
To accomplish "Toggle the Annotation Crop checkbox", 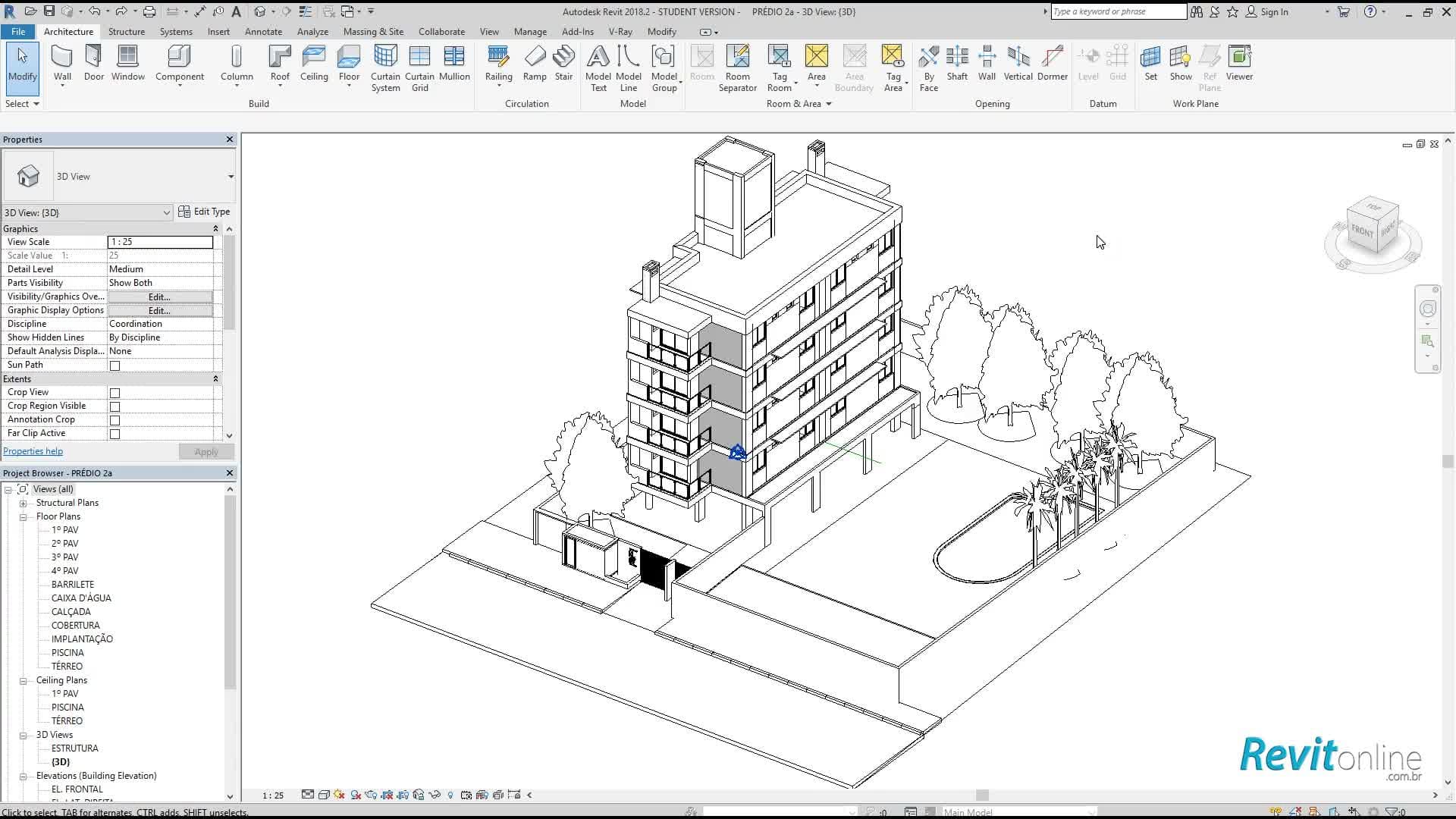I will click(115, 420).
